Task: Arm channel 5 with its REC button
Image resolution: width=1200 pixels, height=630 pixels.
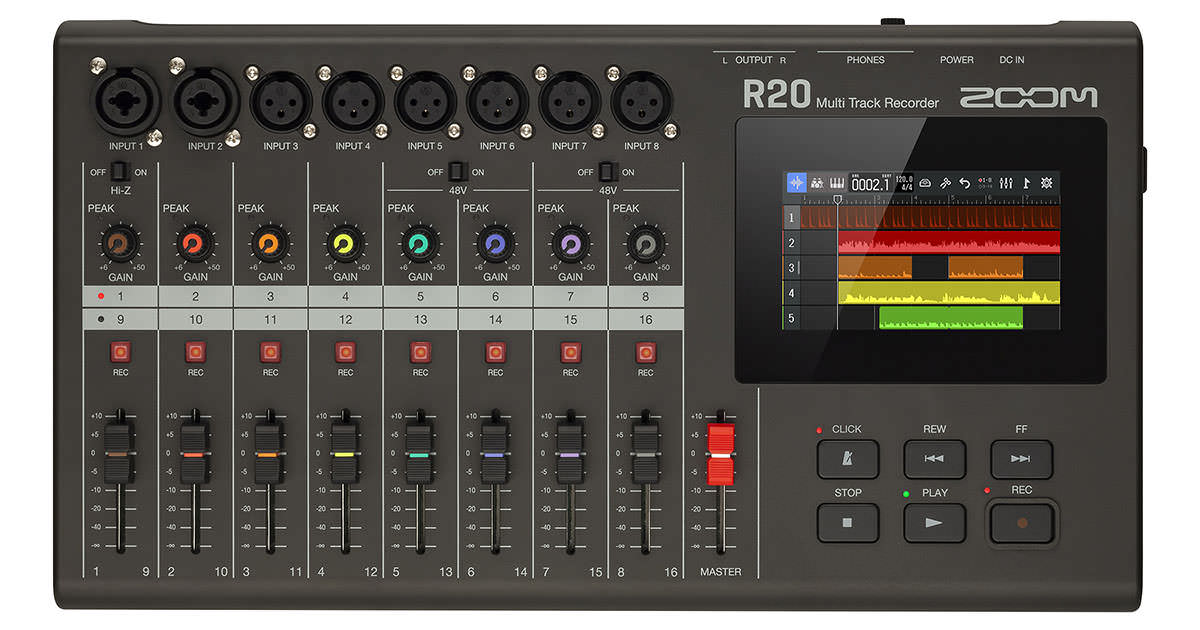Action: 420,352
